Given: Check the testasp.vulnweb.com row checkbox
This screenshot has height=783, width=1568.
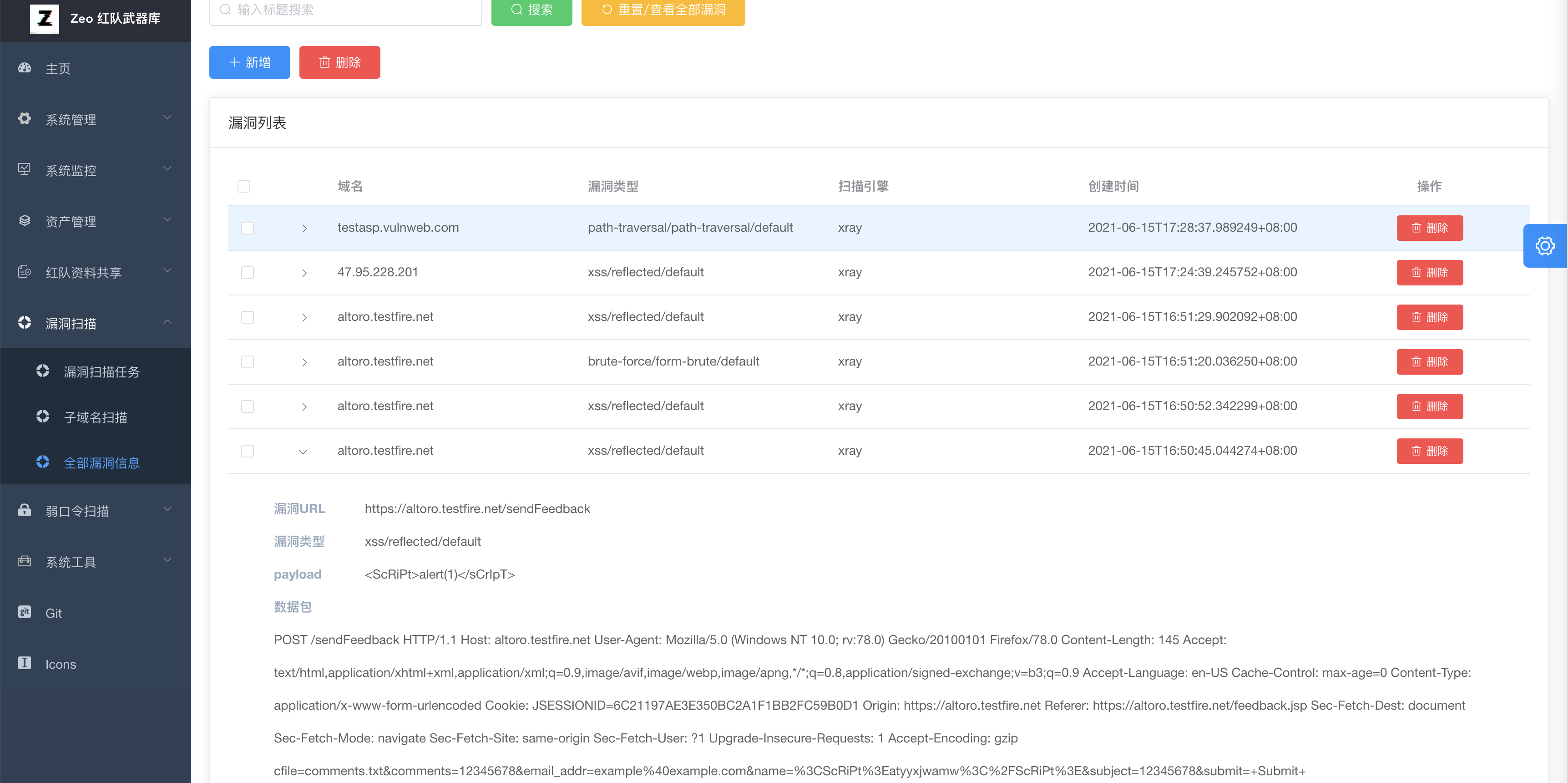Looking at the screenshot, I should (247, 228).
